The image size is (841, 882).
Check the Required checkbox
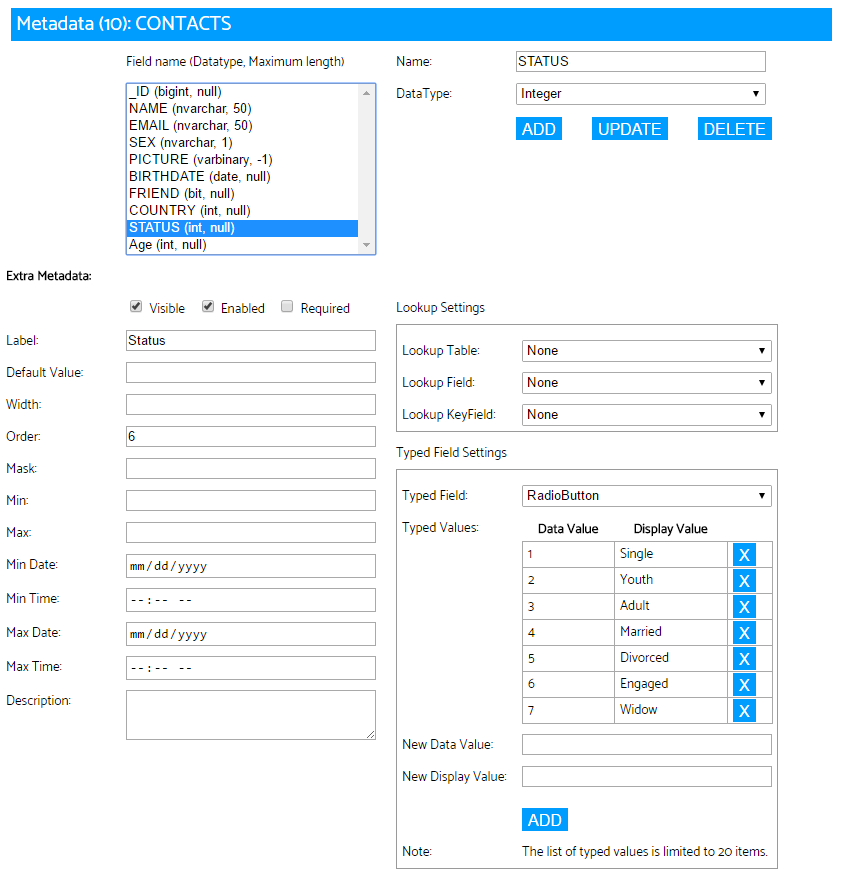(x=287, y=306)
